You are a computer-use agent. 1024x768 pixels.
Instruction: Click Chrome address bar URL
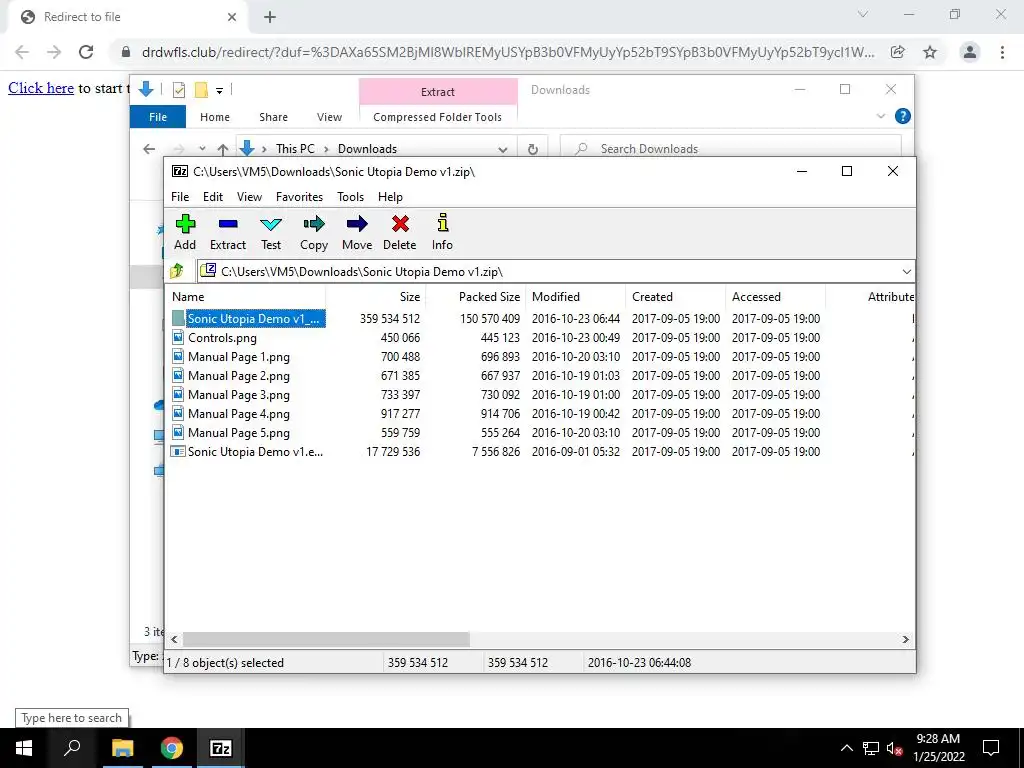[x=507, y=52]
